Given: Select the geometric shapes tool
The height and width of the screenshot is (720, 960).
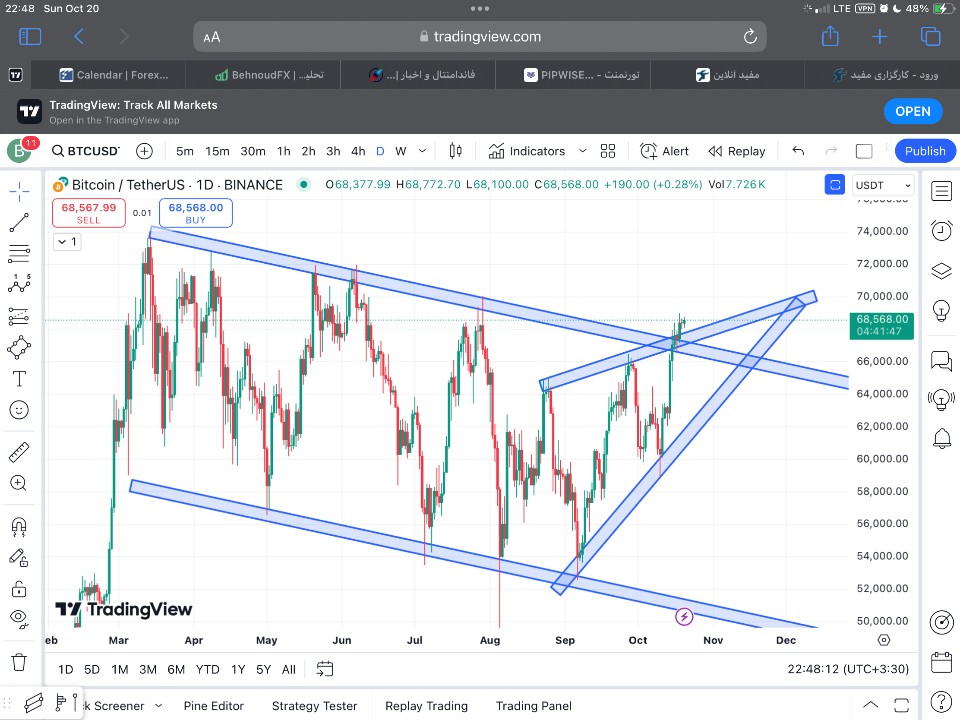Looking at the screenshot, I should click(x=19, y=347).
